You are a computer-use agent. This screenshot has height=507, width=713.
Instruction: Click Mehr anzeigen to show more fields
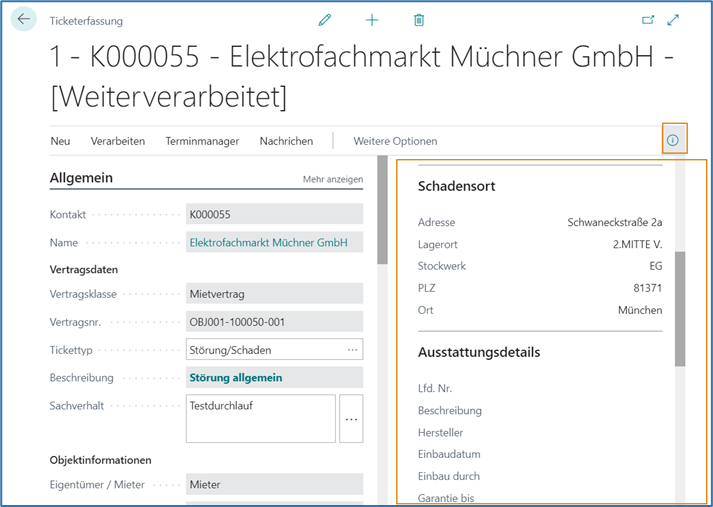point(332,179)
